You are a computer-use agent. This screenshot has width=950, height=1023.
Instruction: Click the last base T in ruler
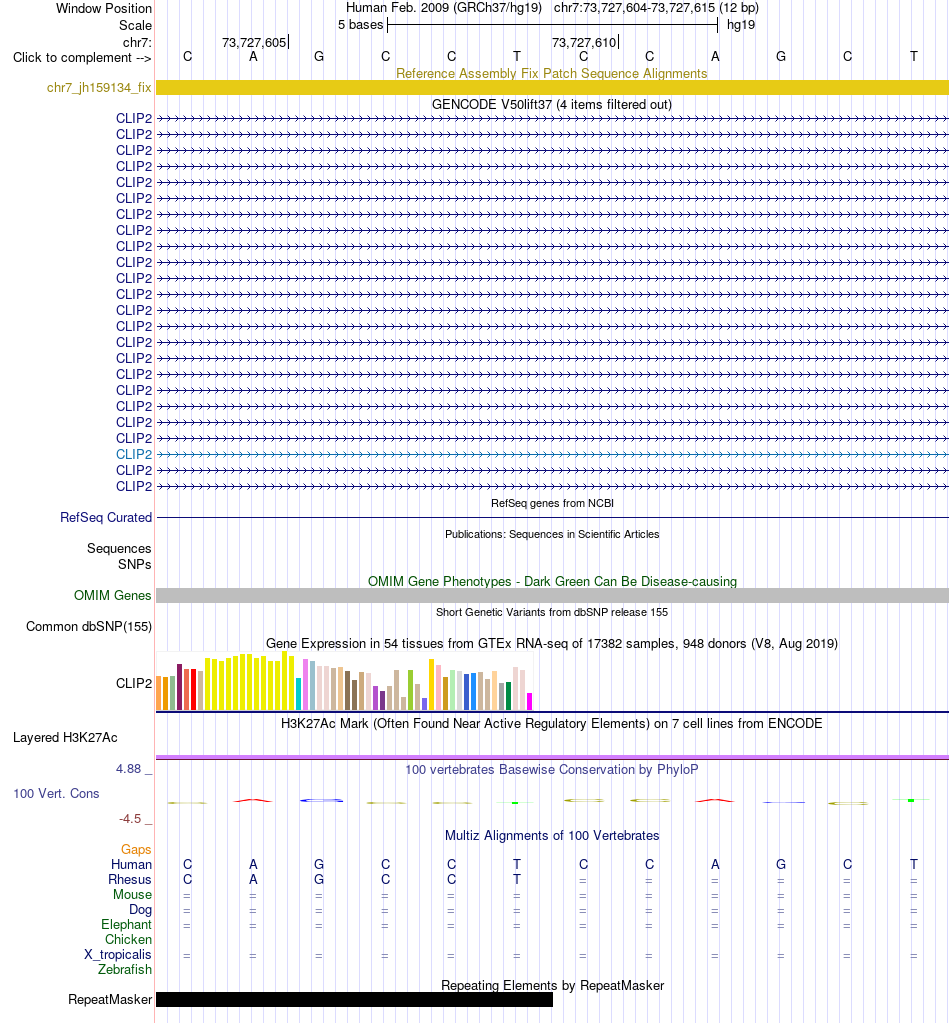pos(913,57)
